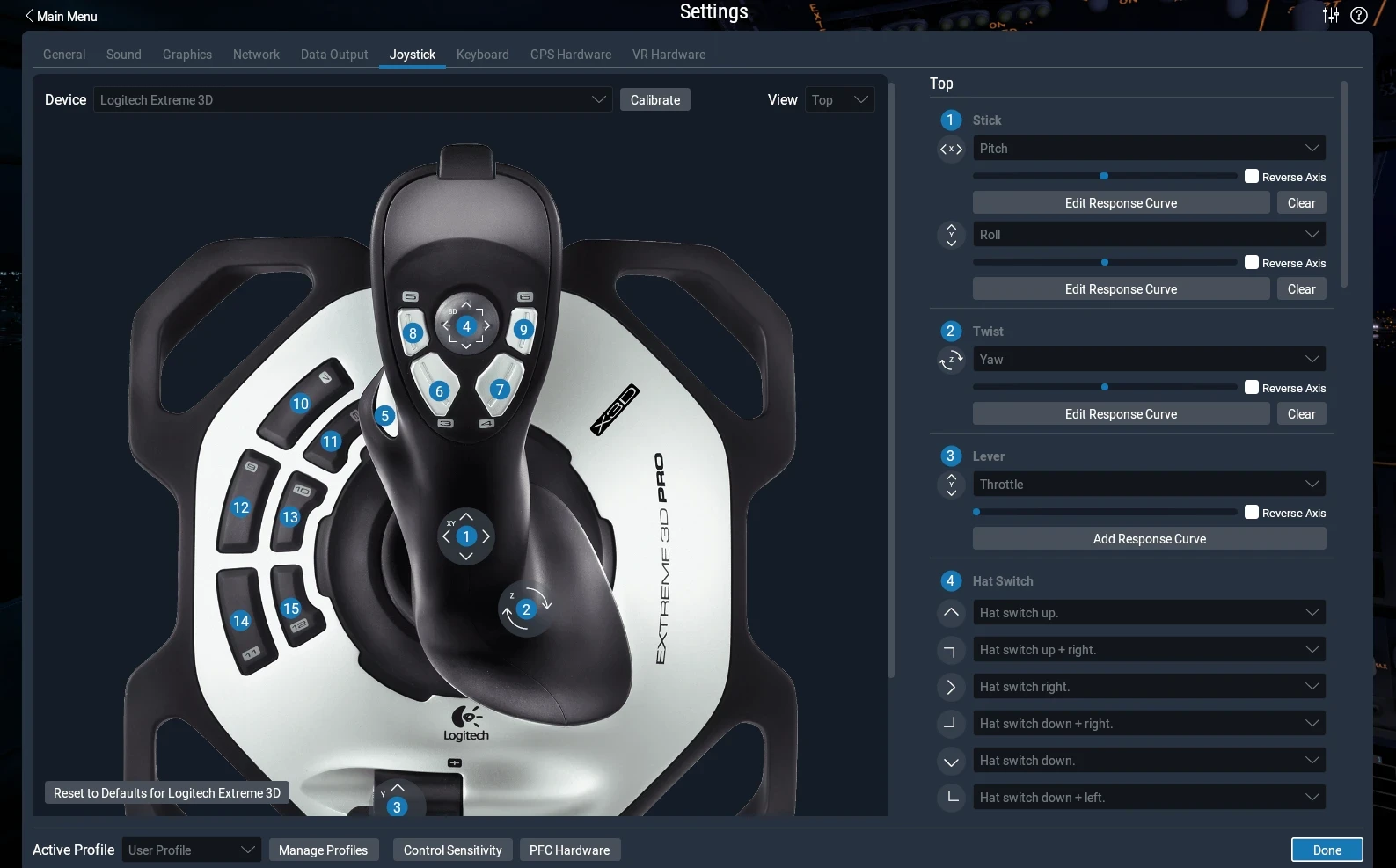This screenshot has height=868, width=1396.
Task: Open the settings sliders icon in header
Action: click(x=1331, y=15)
